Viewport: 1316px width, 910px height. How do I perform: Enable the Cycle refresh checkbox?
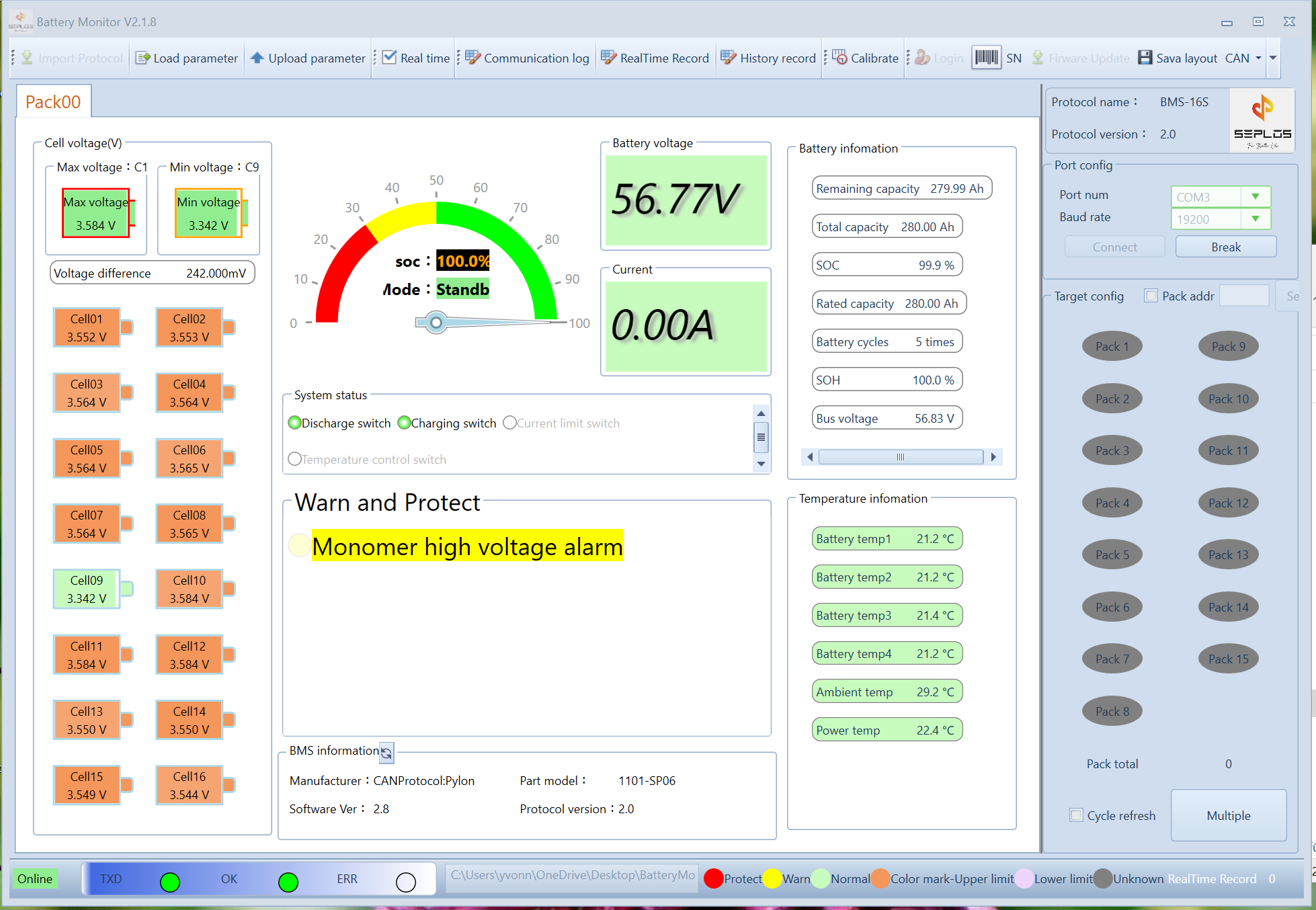(1076, 815)
